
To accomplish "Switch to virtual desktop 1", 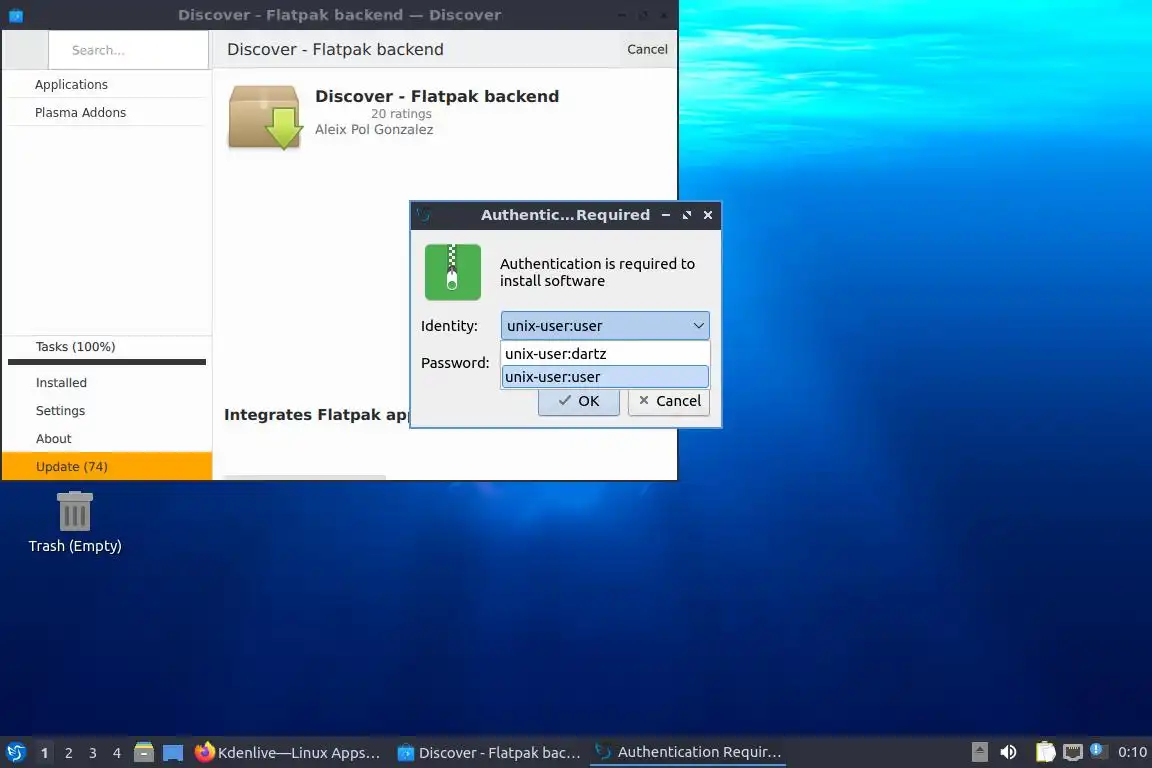I will [44, 753].
